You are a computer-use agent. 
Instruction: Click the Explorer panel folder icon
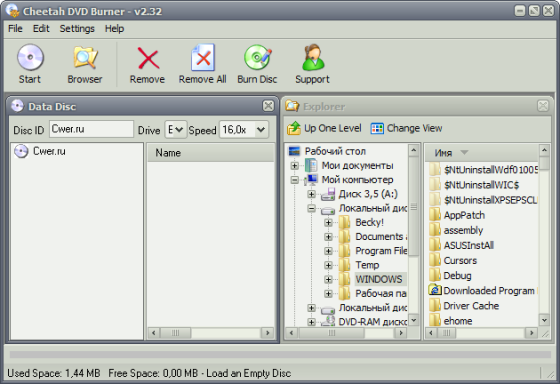pyautogui.click(x=292, y=106)
